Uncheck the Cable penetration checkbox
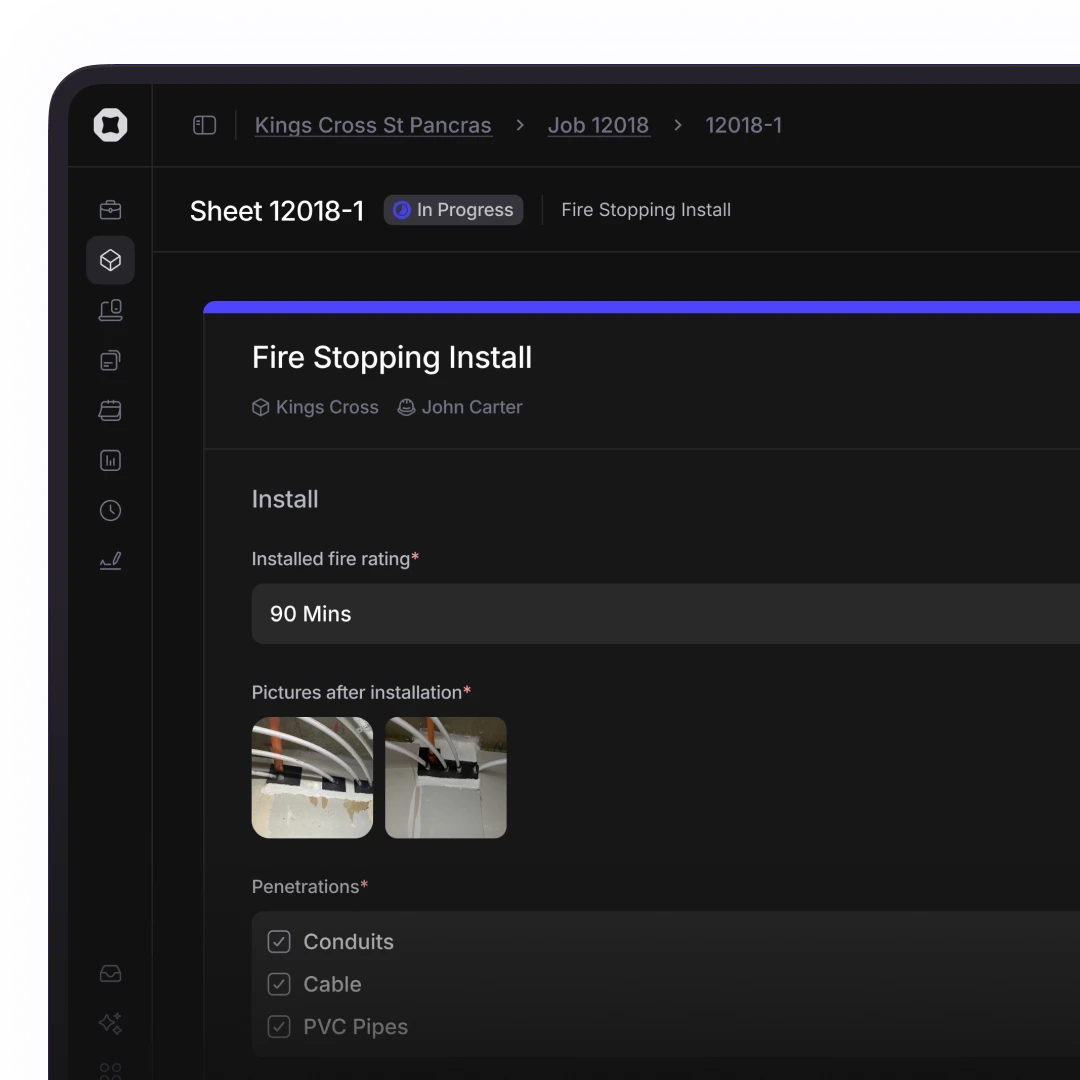Viewport: 1080px width, 1080px height. 279,984
